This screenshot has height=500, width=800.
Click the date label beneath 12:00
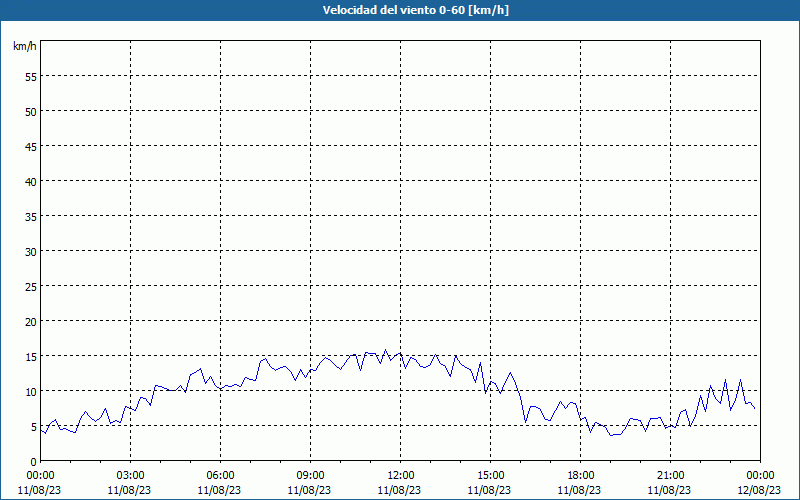click(399, 490)
